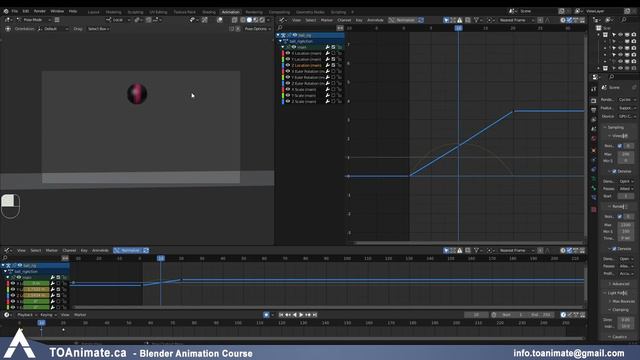Switch to the Layout workspace tab
This screenshot has height=360, width=640.
pos(93,12)
